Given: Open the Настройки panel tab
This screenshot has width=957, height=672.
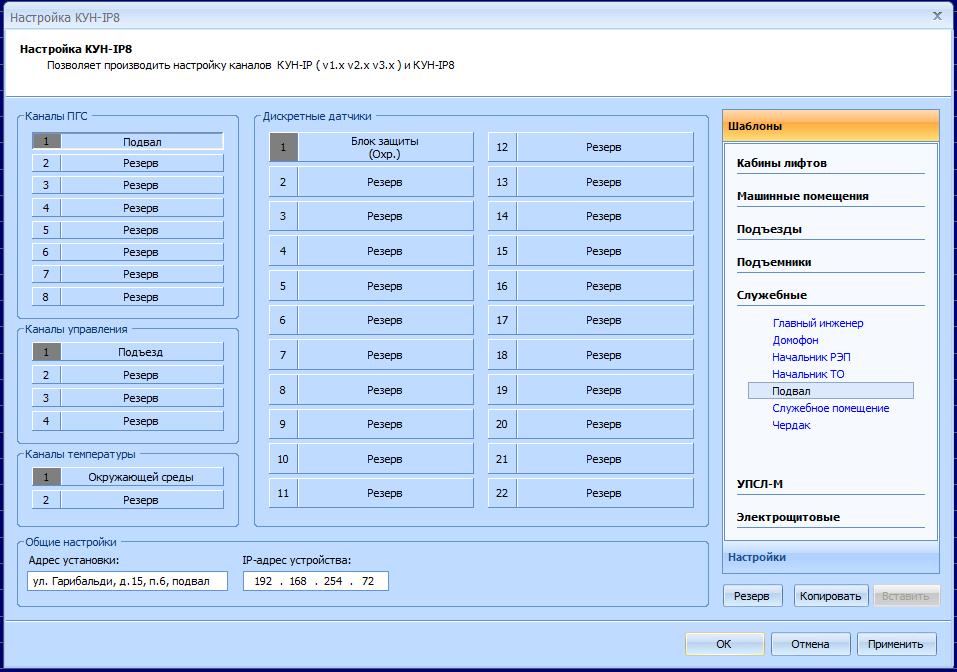Looking at the screenshot, I should tap(830, 557).
